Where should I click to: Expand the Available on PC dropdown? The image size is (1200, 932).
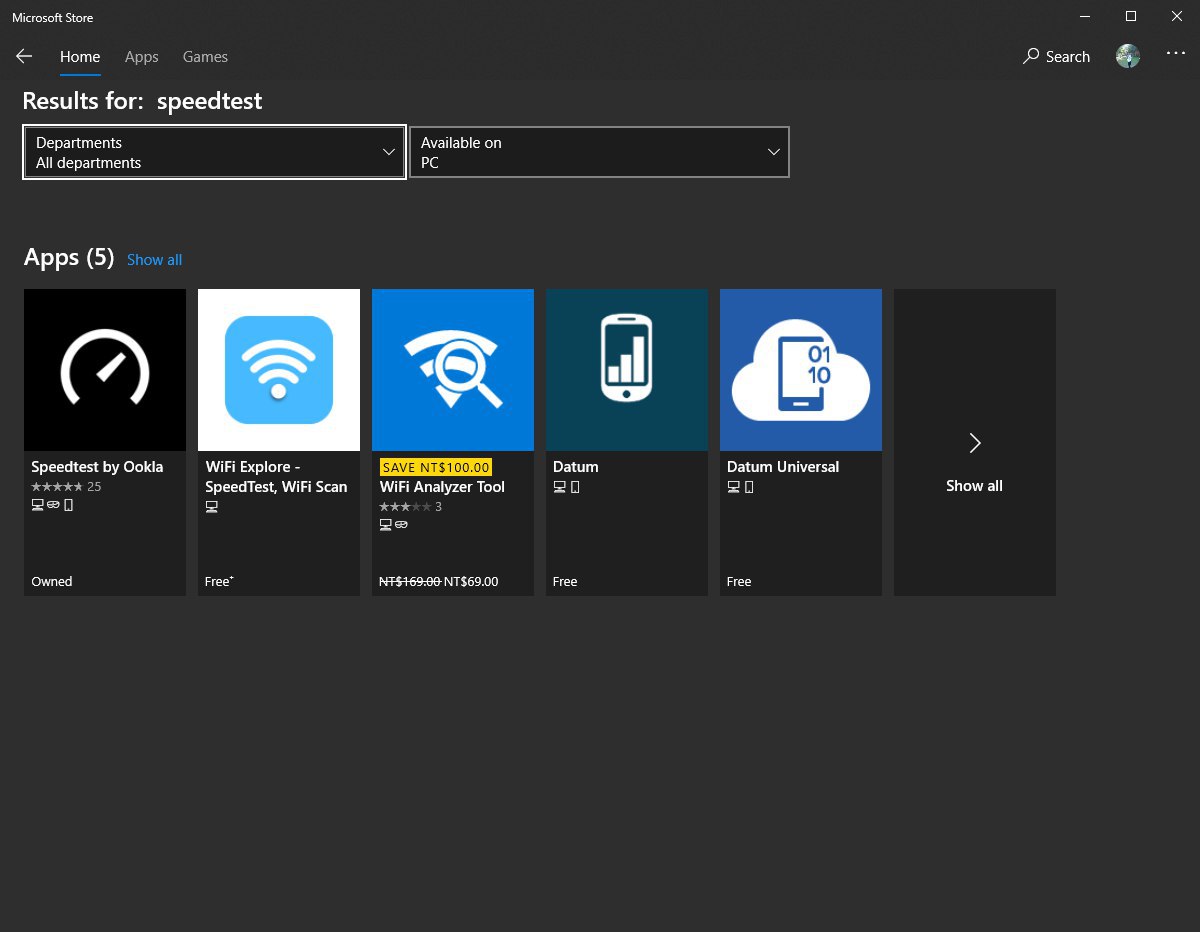600,152
